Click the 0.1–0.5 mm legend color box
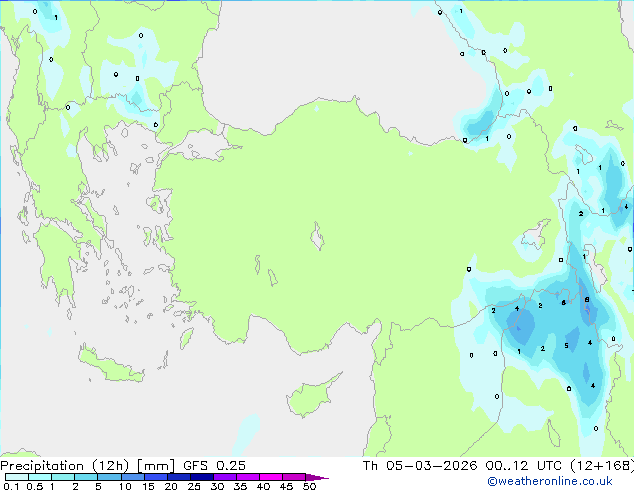Screen dimensions: 634x490 point(17,477)
